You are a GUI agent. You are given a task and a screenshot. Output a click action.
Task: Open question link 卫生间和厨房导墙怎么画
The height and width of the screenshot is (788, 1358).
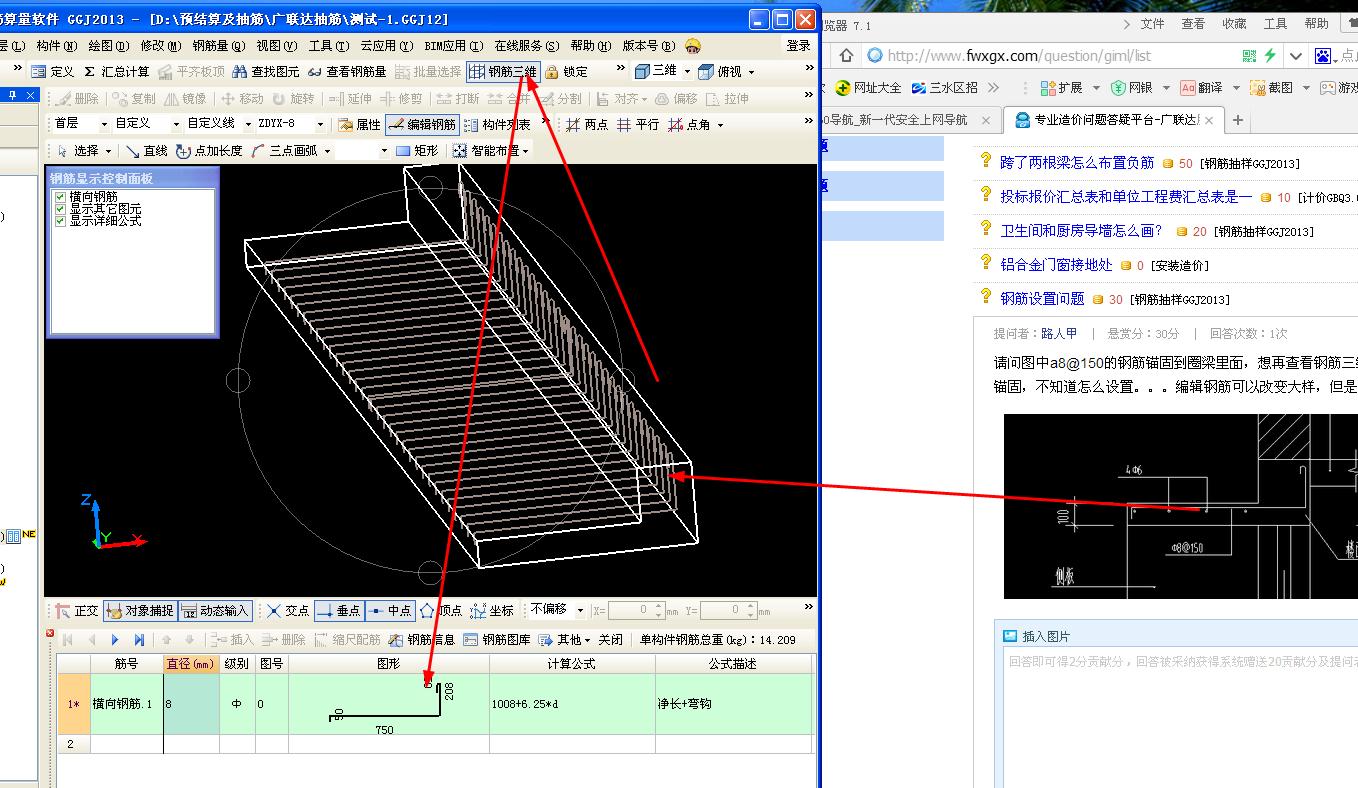tap(1081, 231)
